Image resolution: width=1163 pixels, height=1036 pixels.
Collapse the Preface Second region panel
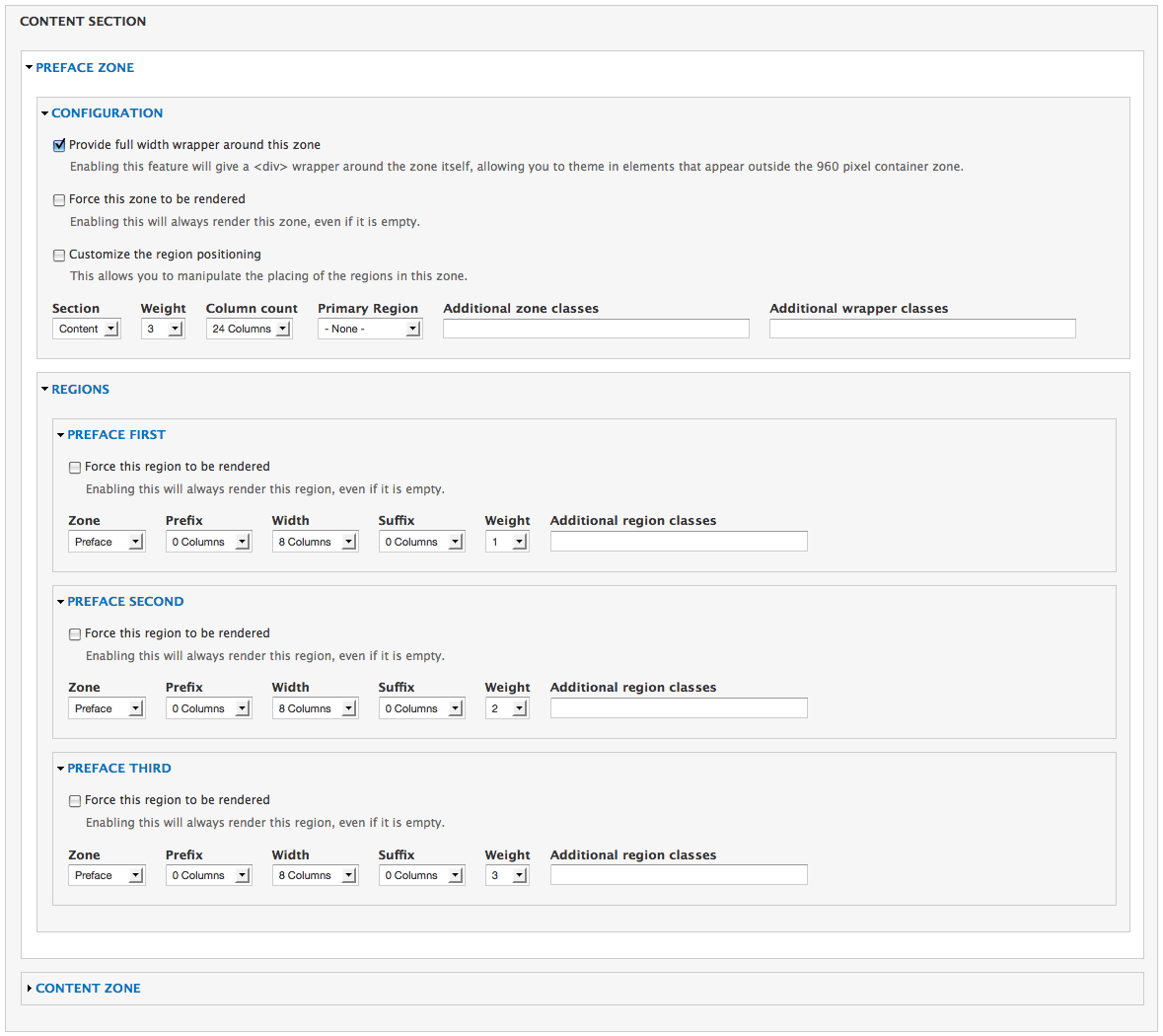click(125, 601)
